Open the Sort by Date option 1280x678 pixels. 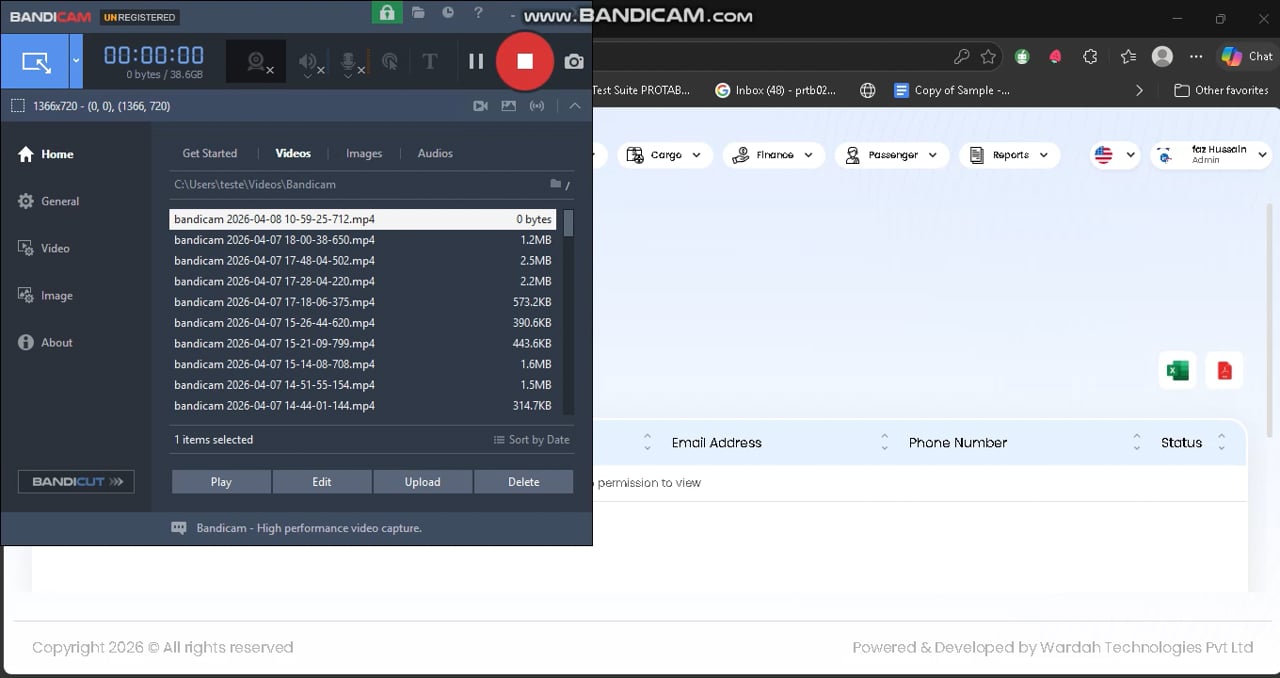tap(531, 440)
